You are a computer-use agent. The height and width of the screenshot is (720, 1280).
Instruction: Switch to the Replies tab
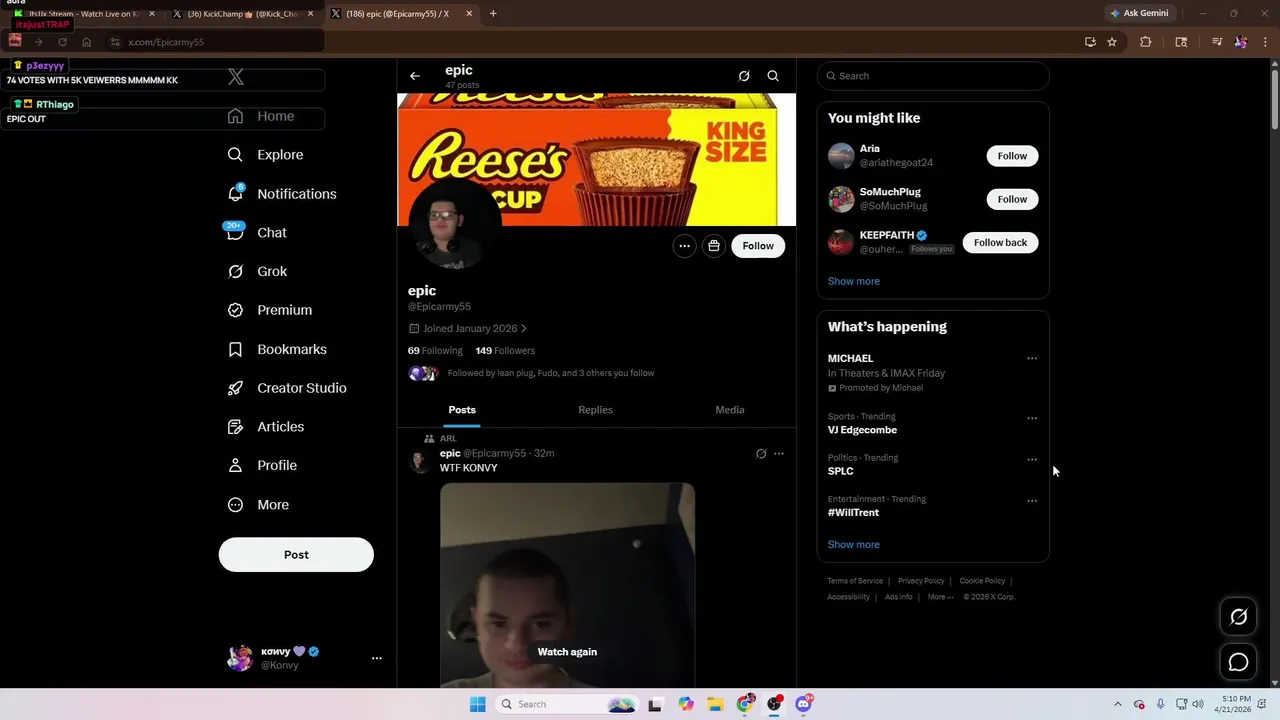595,410
